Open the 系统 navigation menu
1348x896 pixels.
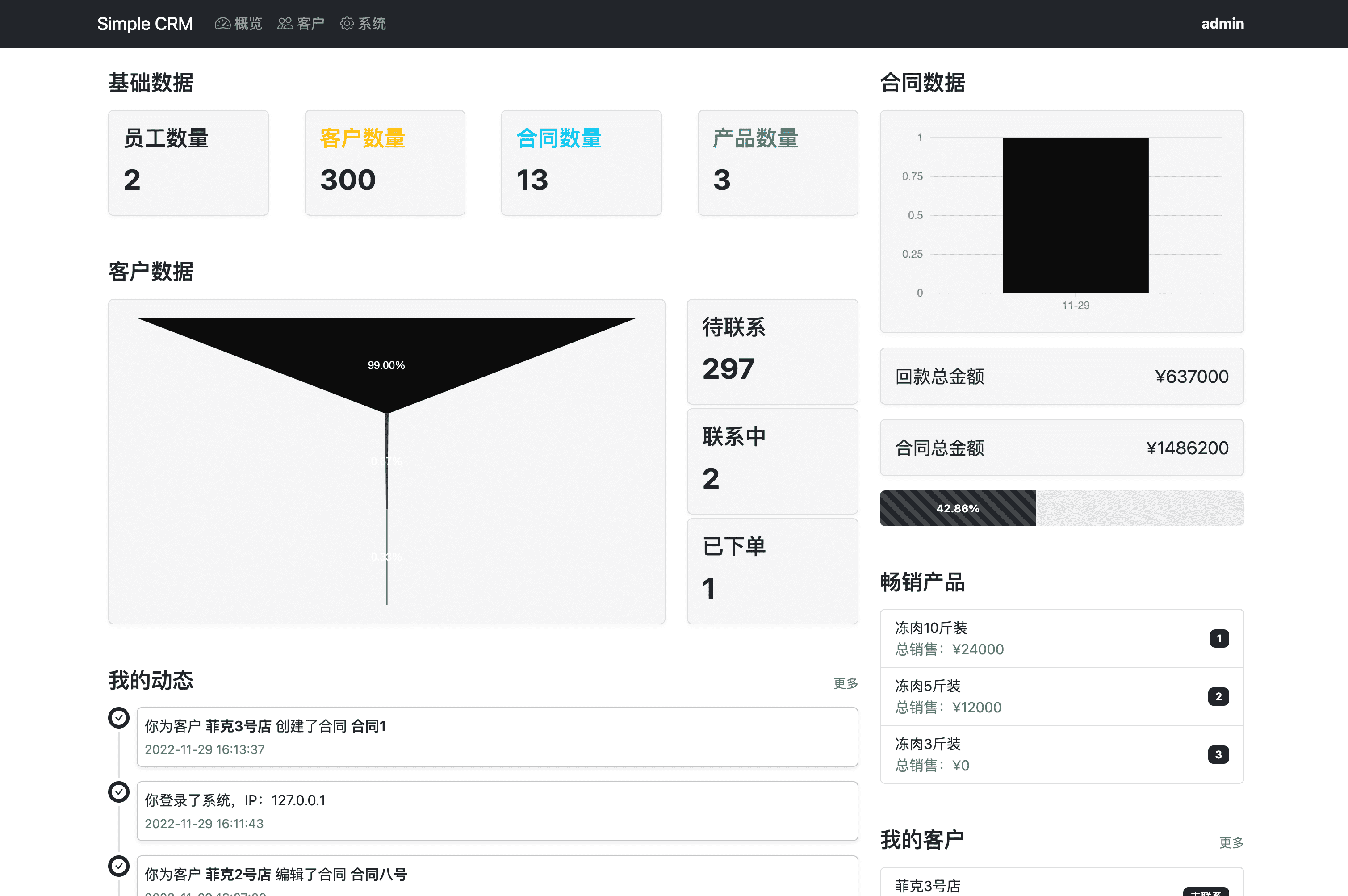click(372, 23)
